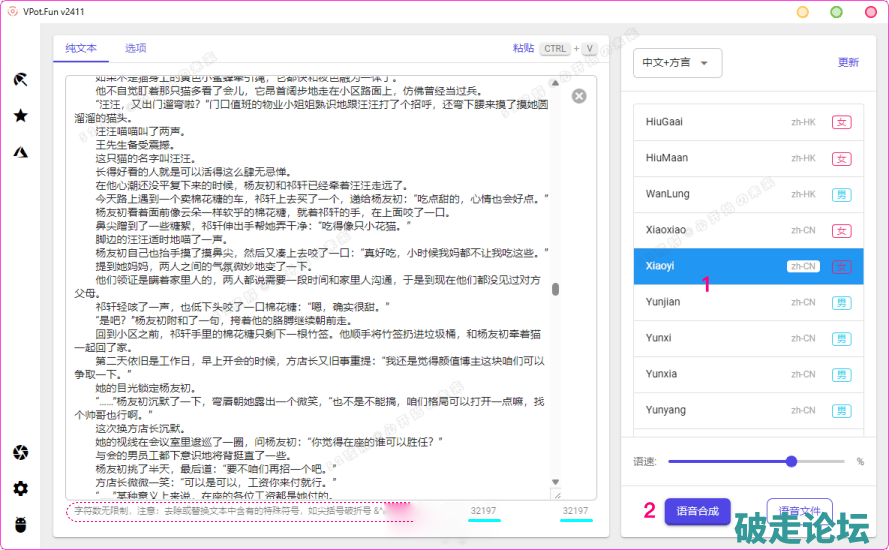Open the star favorites icon

20,115
